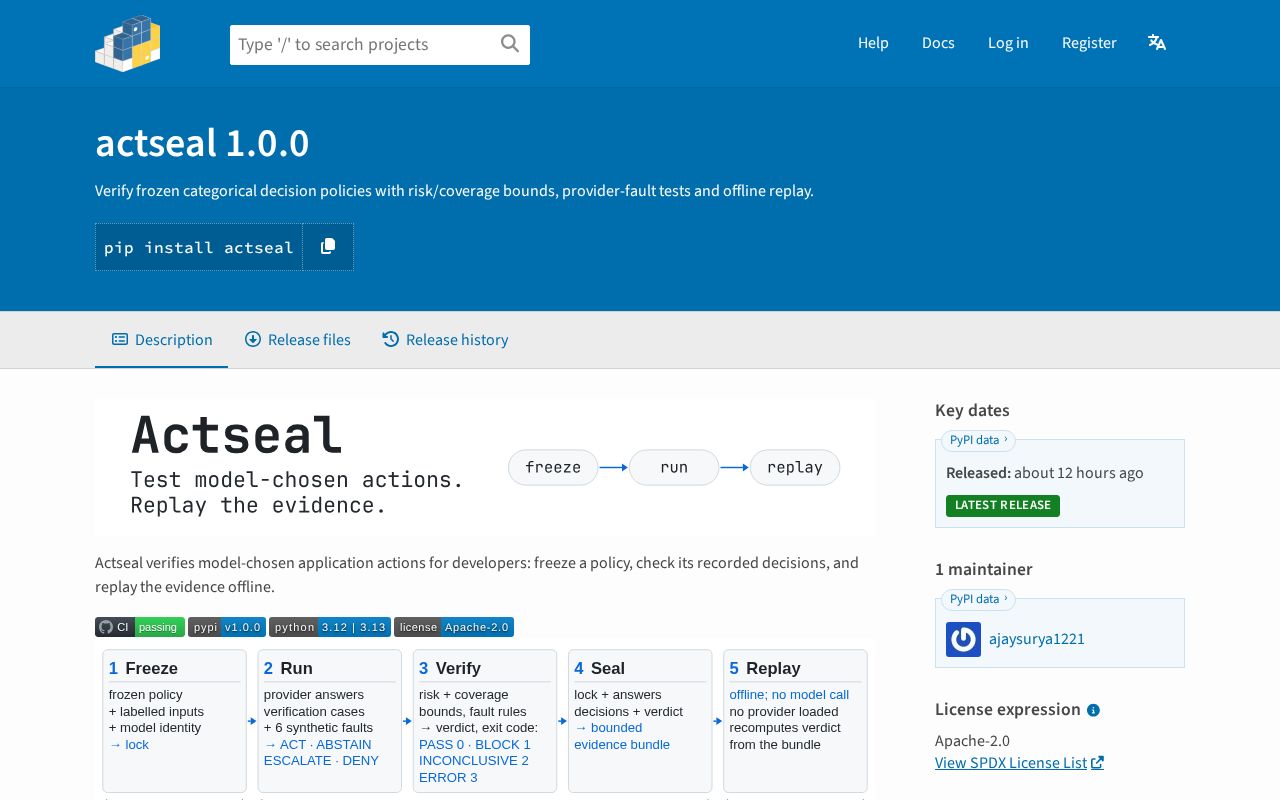Click the PyPI logo
Image resolution: width=1280 pixels, height=800 pixels.
pos(128,44)
